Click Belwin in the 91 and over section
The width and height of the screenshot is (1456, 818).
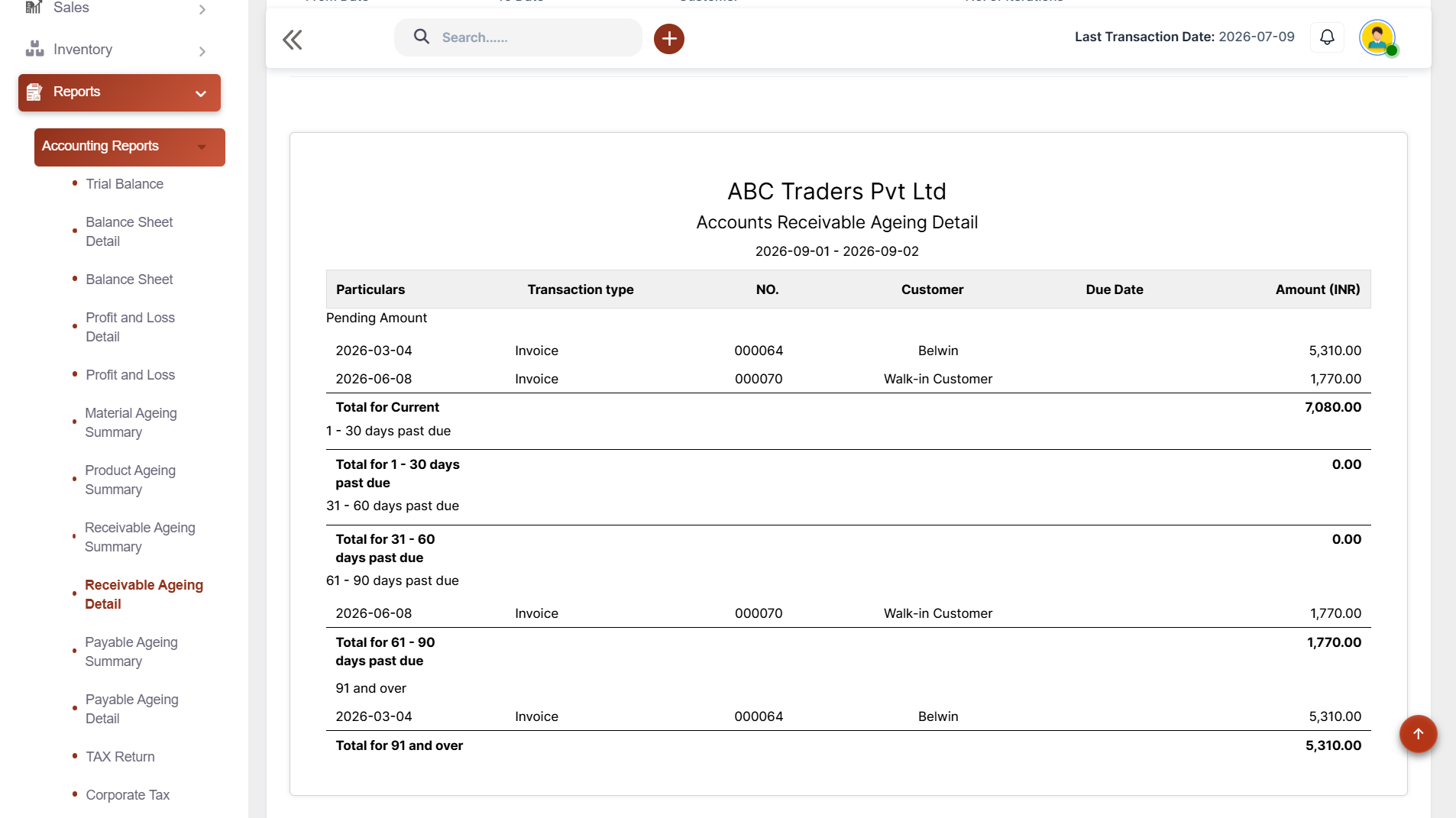click(x=938, y=716)
